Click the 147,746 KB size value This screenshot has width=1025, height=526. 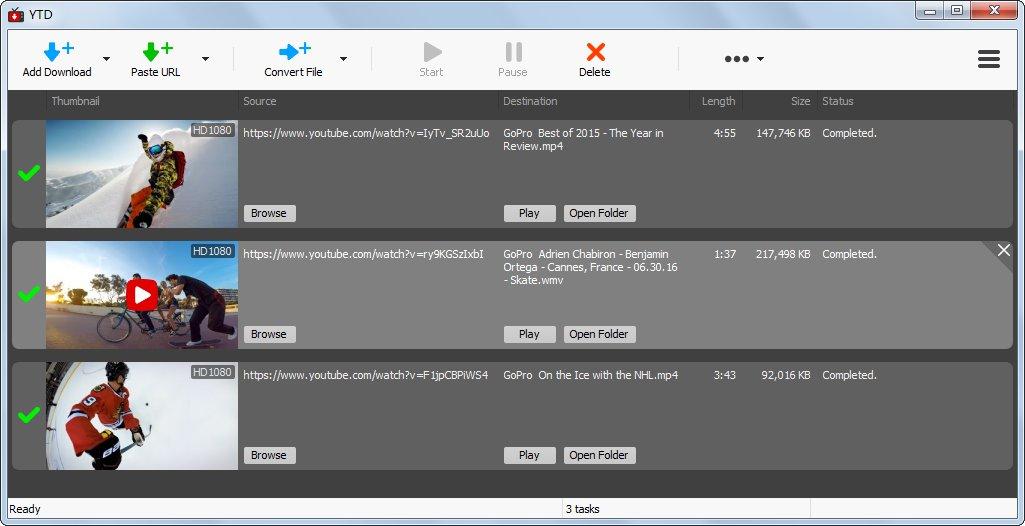pos(783,133)
